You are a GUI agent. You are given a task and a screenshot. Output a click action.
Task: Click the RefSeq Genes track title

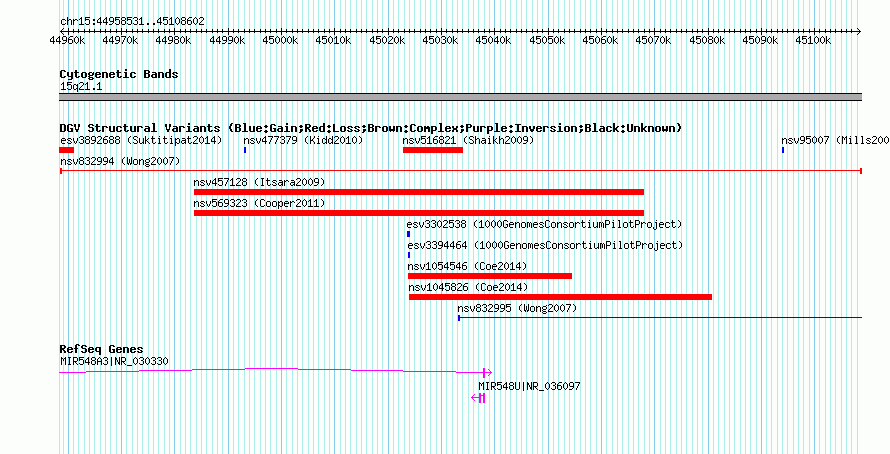[x=101, y=349]
